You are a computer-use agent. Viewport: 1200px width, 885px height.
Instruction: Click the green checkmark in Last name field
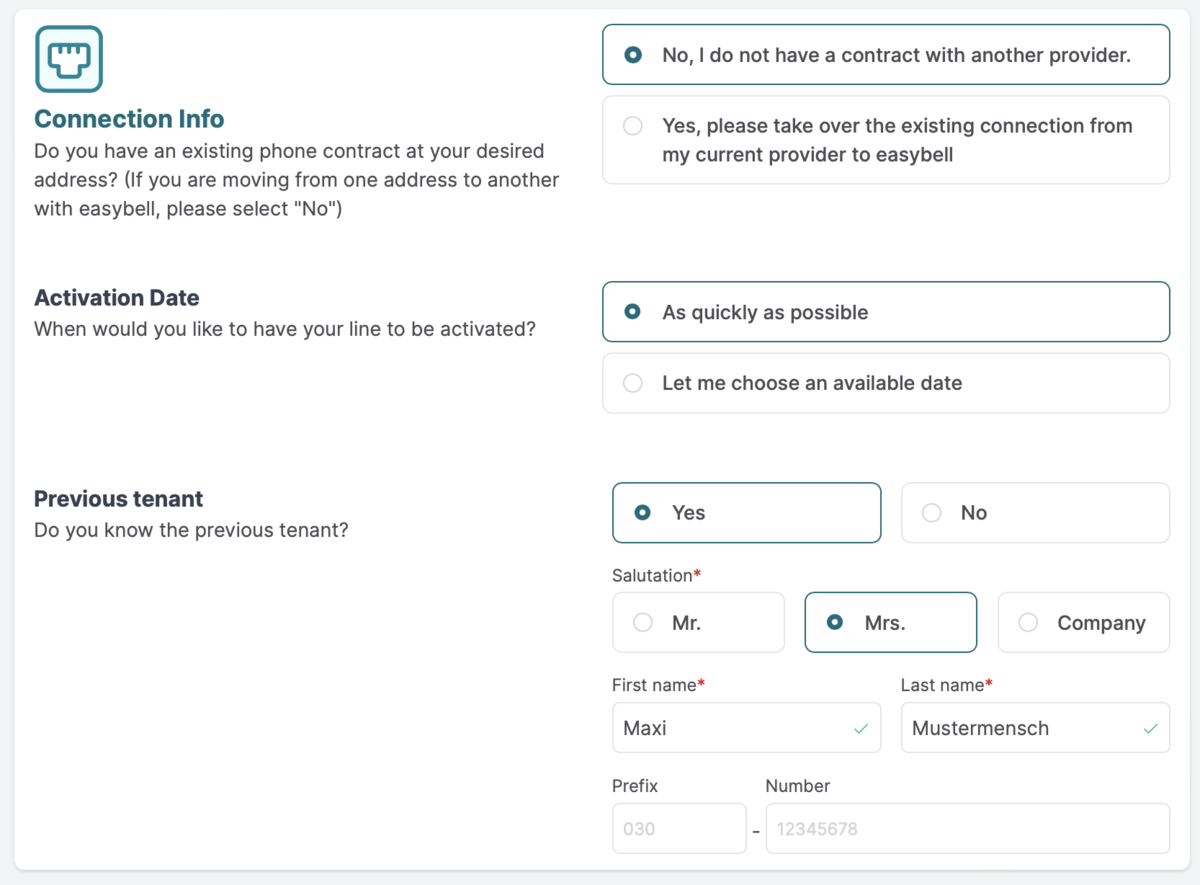click(1150, 729)
